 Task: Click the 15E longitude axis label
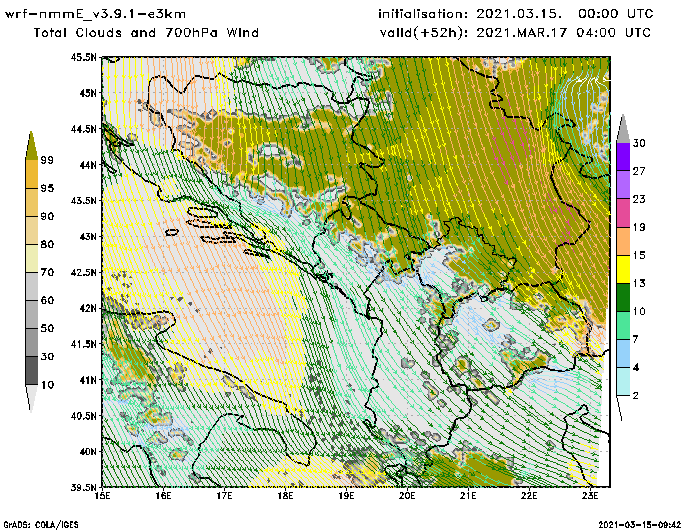tap(103, 496)
